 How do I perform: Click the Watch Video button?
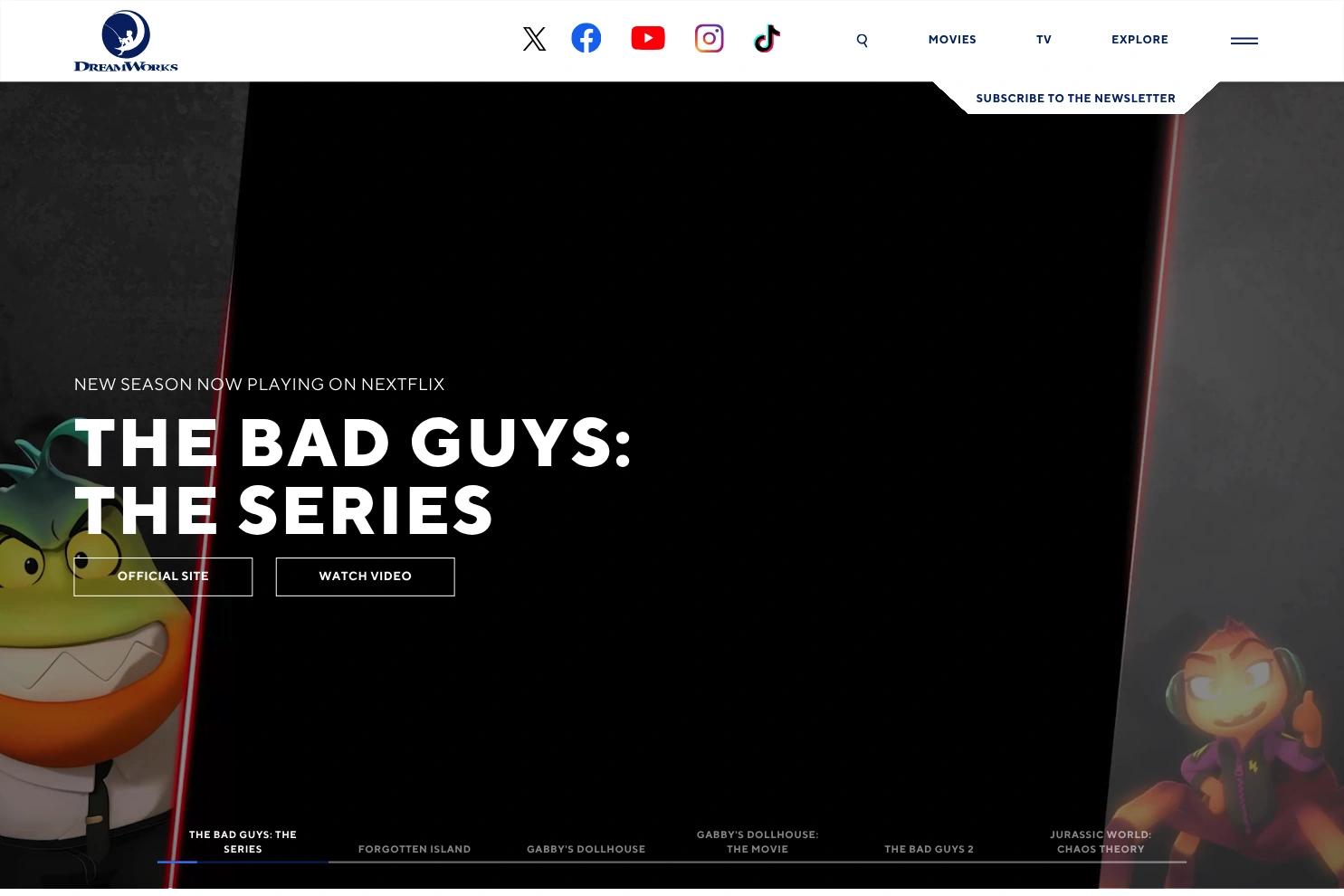[x=365, y=577]
